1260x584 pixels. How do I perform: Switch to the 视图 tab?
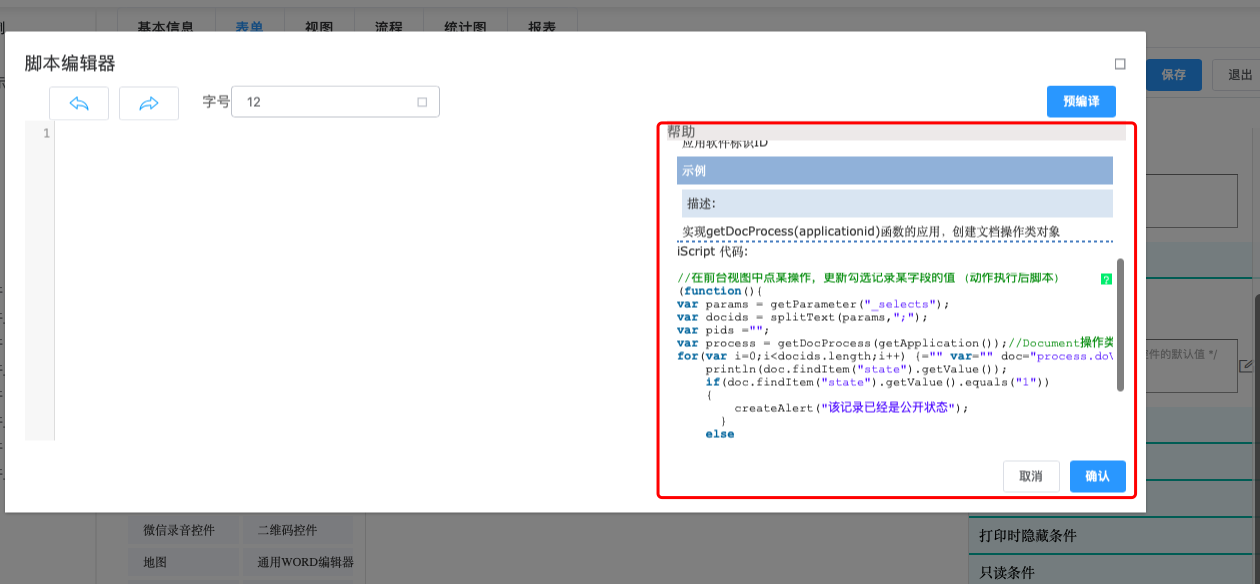coord(319,28)
